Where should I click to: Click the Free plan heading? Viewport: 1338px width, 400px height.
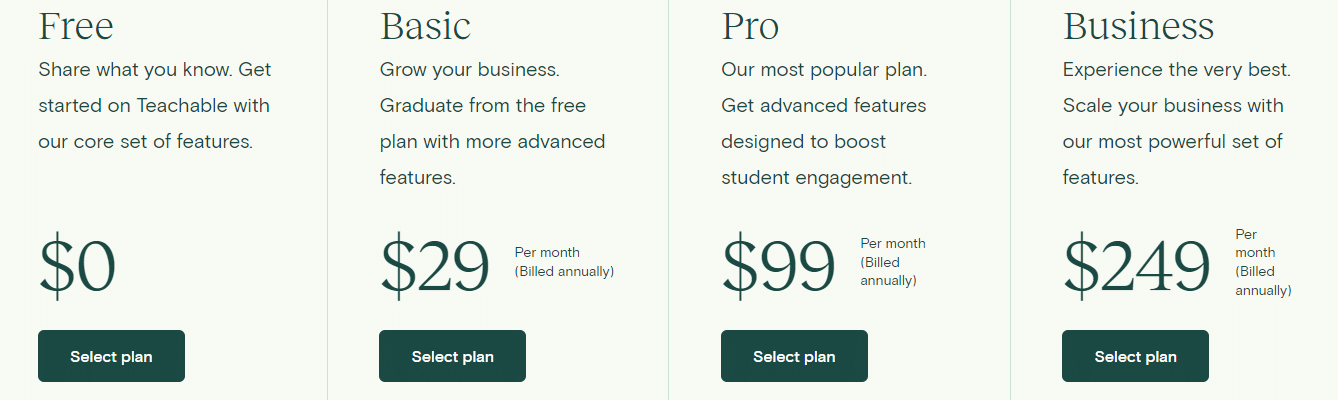coord(76,26)
